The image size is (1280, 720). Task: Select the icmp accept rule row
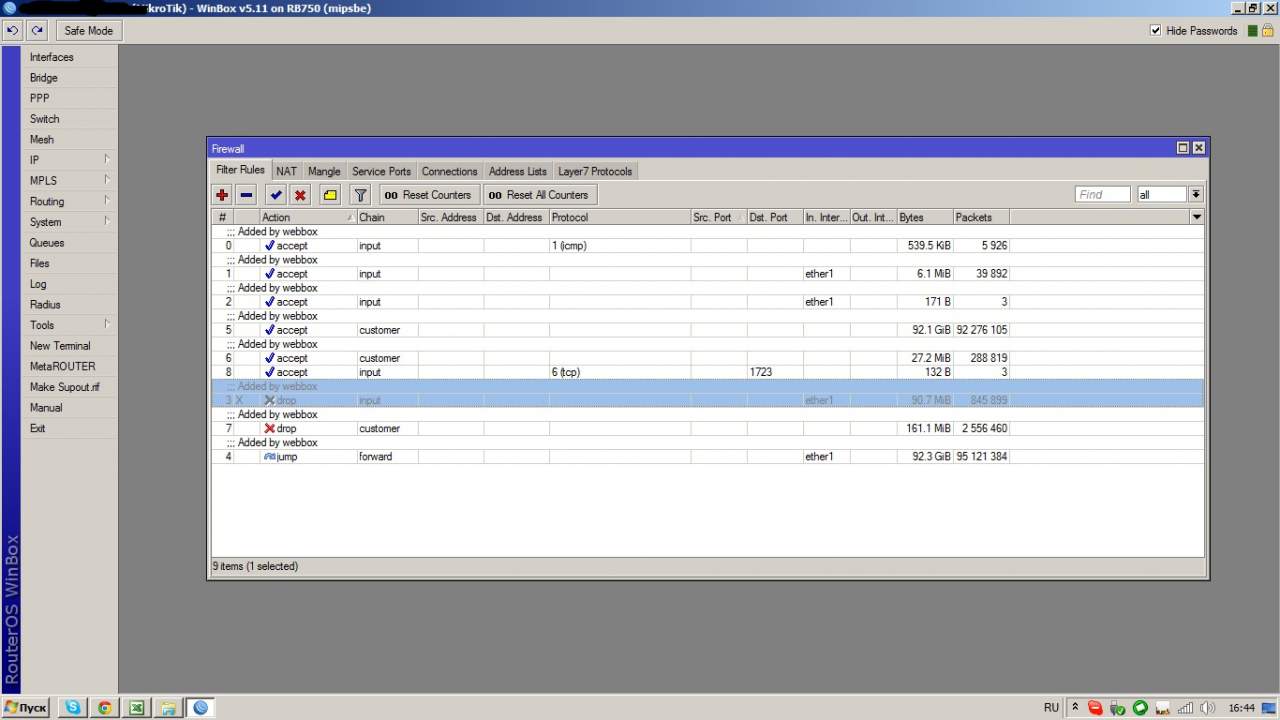pos(707,245)
